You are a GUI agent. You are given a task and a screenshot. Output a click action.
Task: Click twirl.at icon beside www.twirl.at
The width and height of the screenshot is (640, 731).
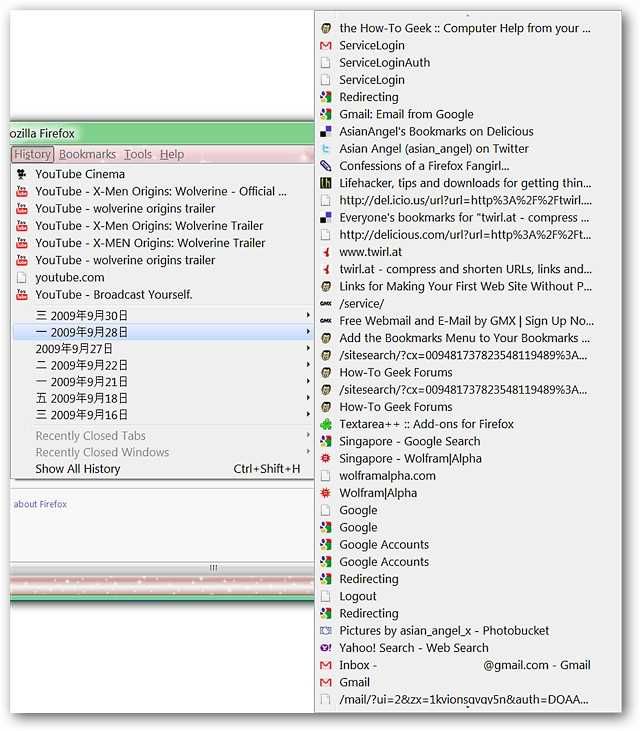coord(326,252)
